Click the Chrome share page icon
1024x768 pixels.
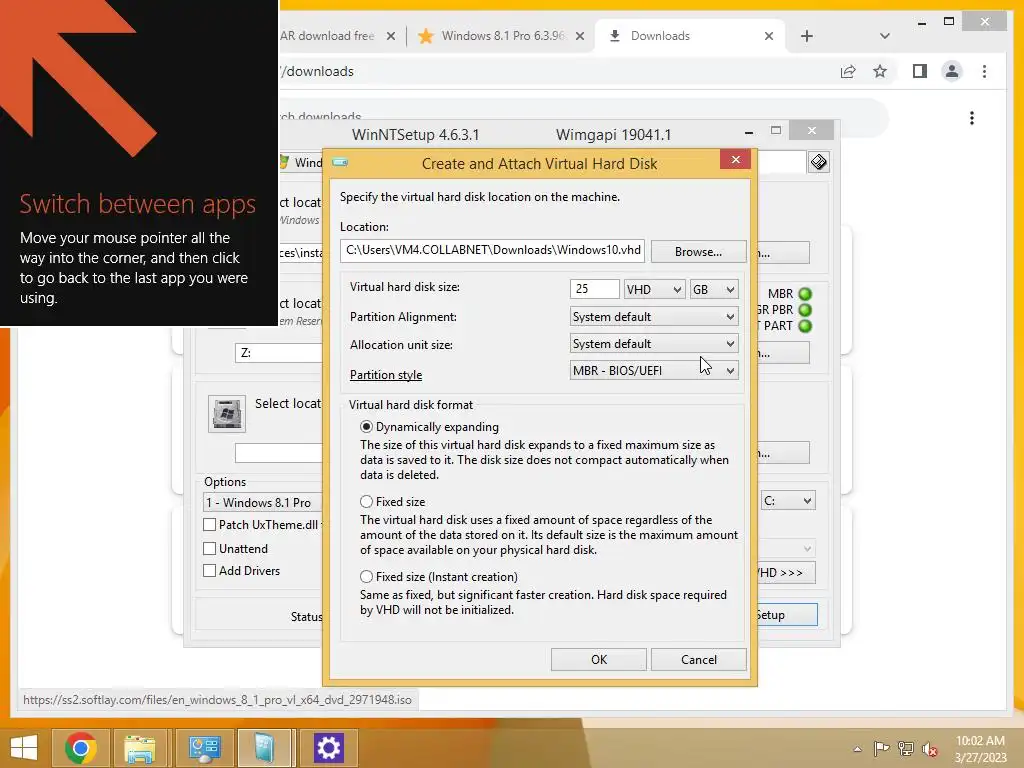pos(848,71)
